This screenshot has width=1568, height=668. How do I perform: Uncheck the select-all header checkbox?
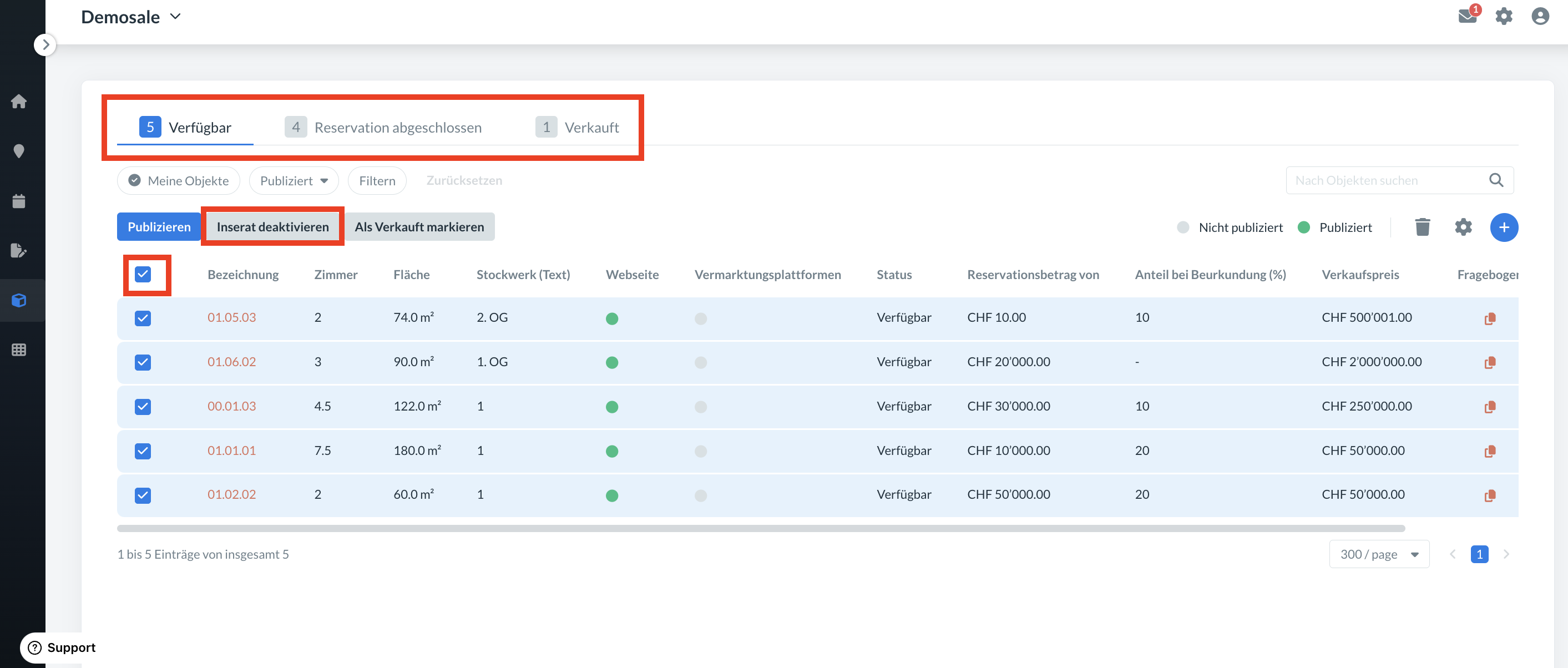143,274
